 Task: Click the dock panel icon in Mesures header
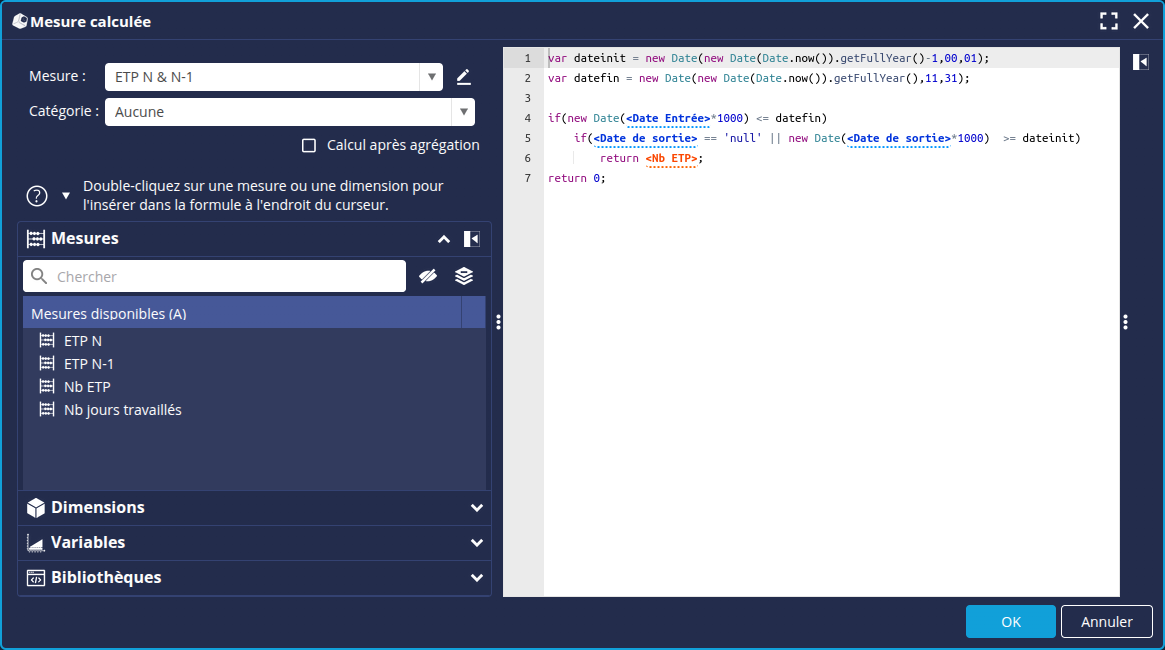(x=472, y=239)
